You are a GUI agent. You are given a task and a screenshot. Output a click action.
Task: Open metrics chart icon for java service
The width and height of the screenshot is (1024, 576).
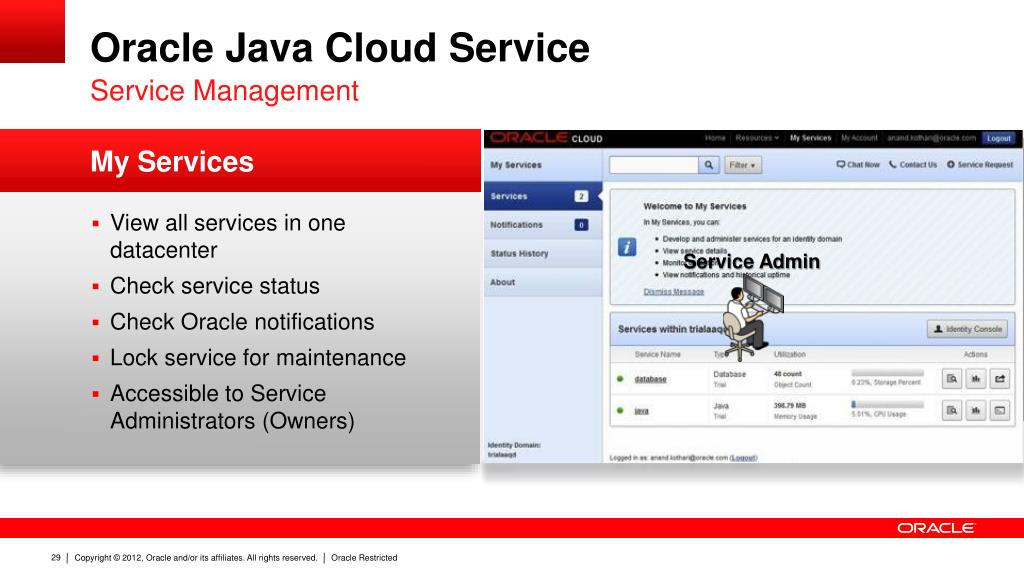976,410
